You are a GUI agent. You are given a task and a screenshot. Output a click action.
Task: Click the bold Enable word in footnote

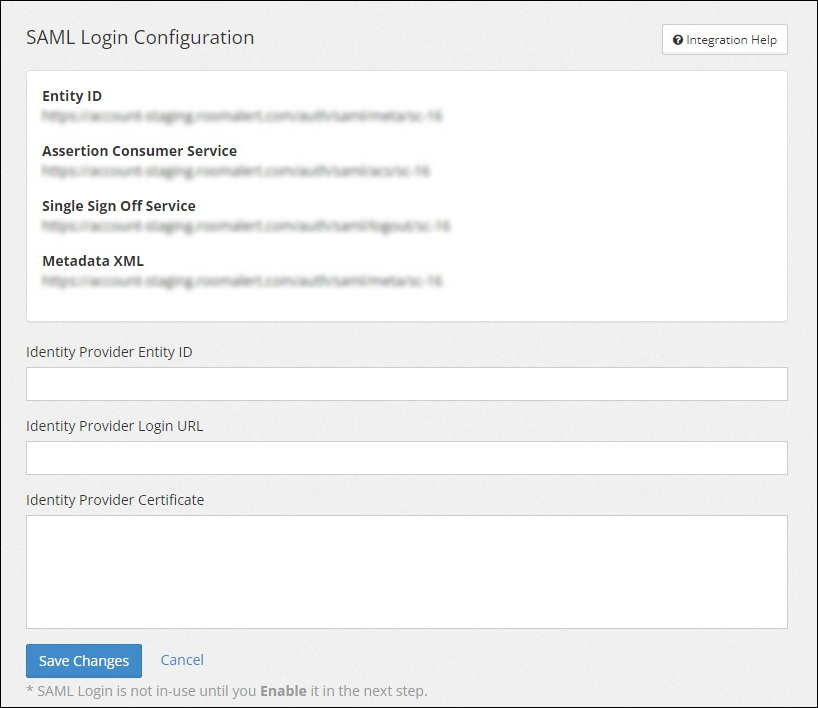[284, 691]
